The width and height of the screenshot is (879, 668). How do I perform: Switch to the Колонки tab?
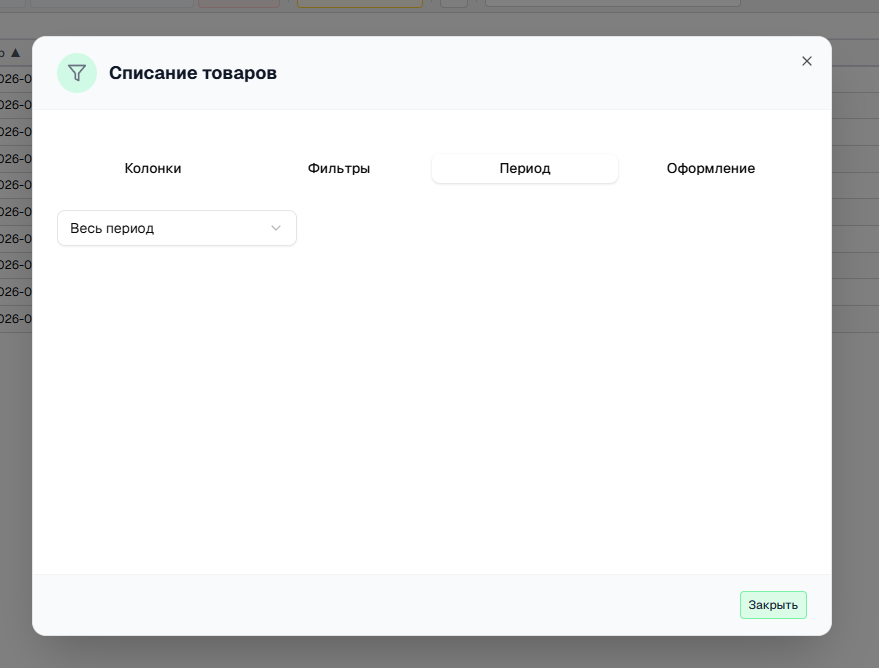pyautogui.click(x=152, y=168)
